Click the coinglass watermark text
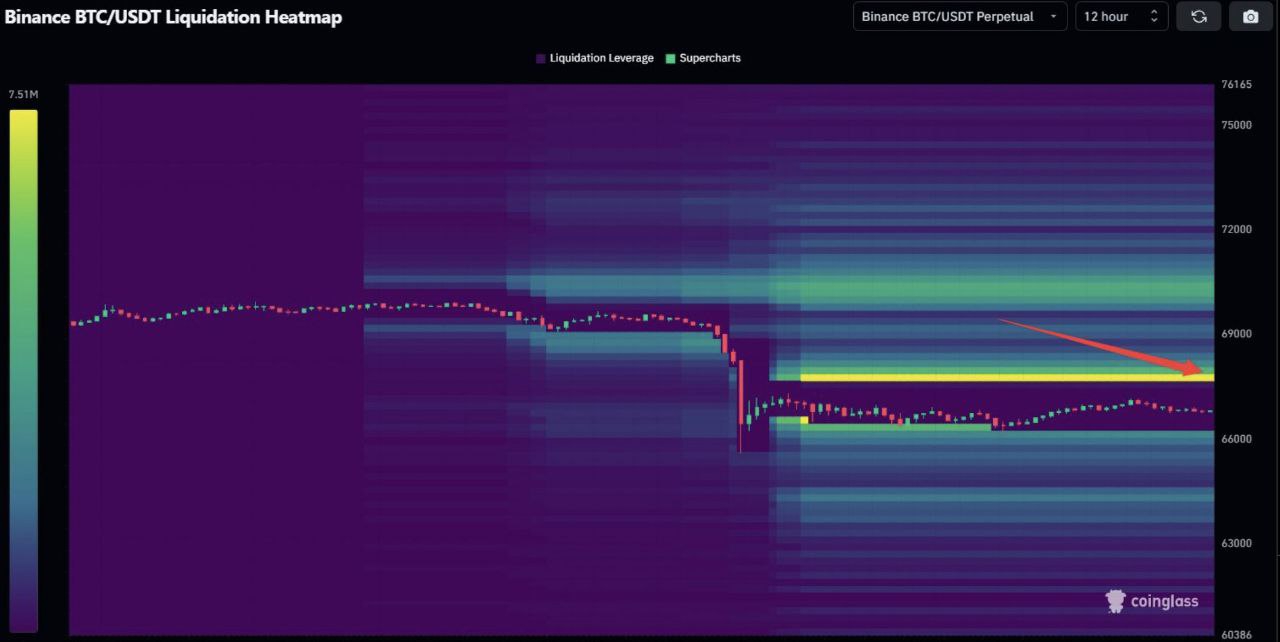The width and height of the screenshot is (1280, 642). (x=1164, y=601)
